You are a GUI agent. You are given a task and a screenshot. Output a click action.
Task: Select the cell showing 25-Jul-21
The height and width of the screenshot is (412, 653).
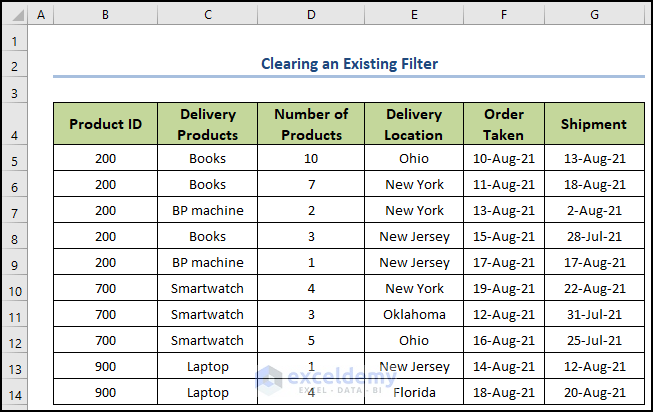tap(594, 341)
